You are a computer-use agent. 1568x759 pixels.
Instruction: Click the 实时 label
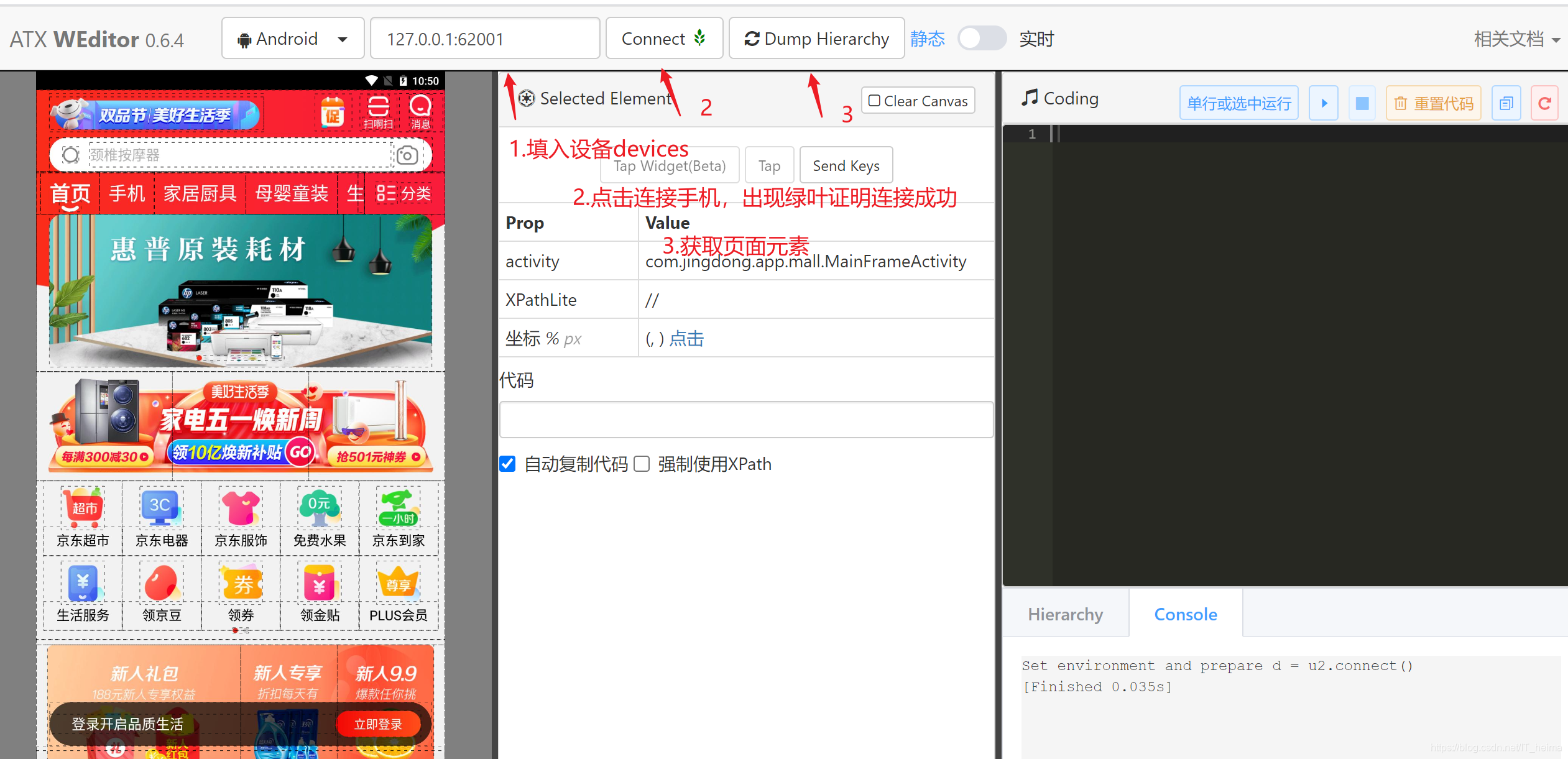[x=1036, y=39]
